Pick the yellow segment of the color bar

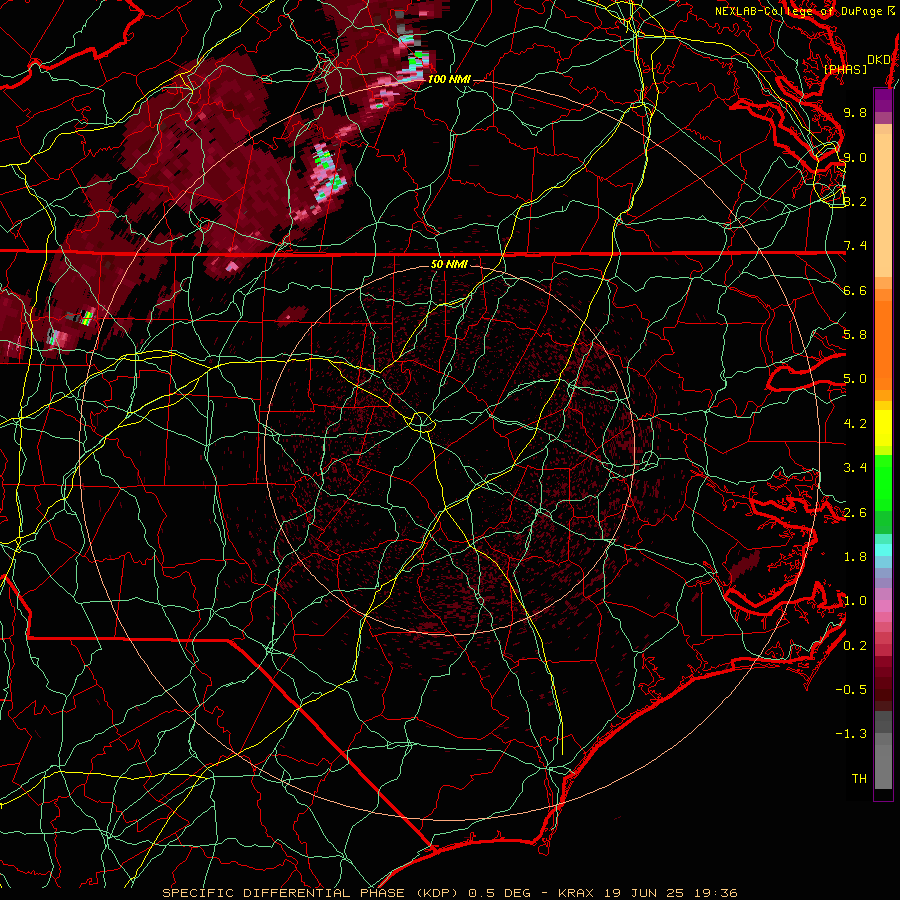pyautogui.click(x=883, y=428)
